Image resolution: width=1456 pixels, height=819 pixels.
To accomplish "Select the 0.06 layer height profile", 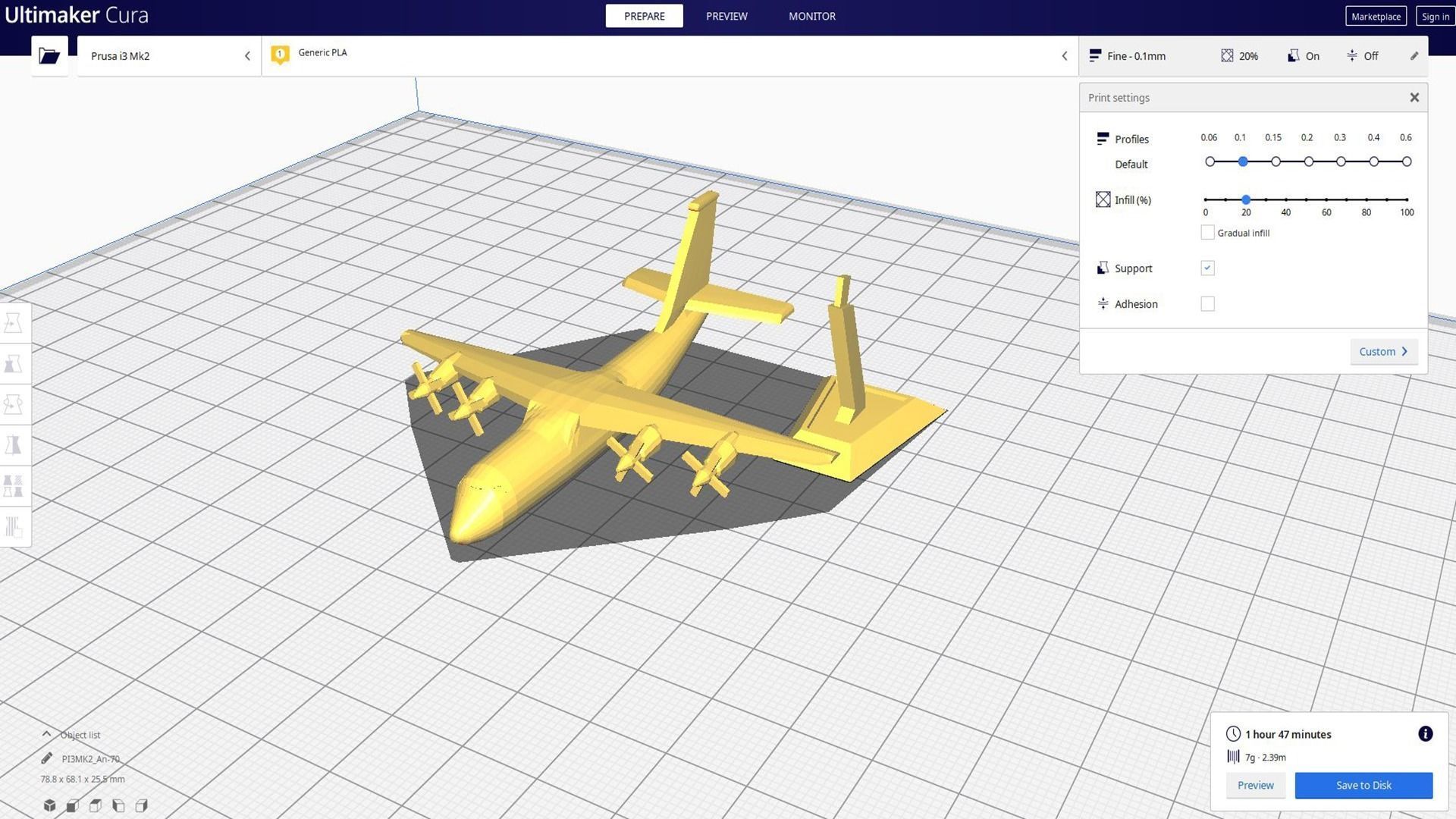I will click(x=1210, y=162).
